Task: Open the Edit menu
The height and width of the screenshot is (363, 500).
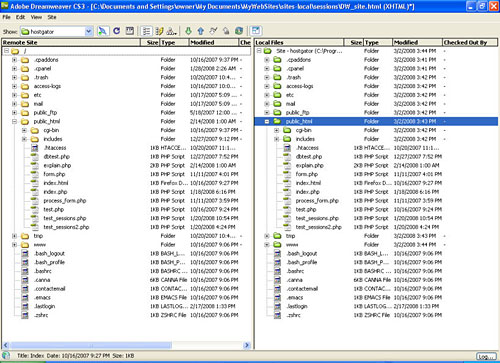Action: click(x=20, y=17)
